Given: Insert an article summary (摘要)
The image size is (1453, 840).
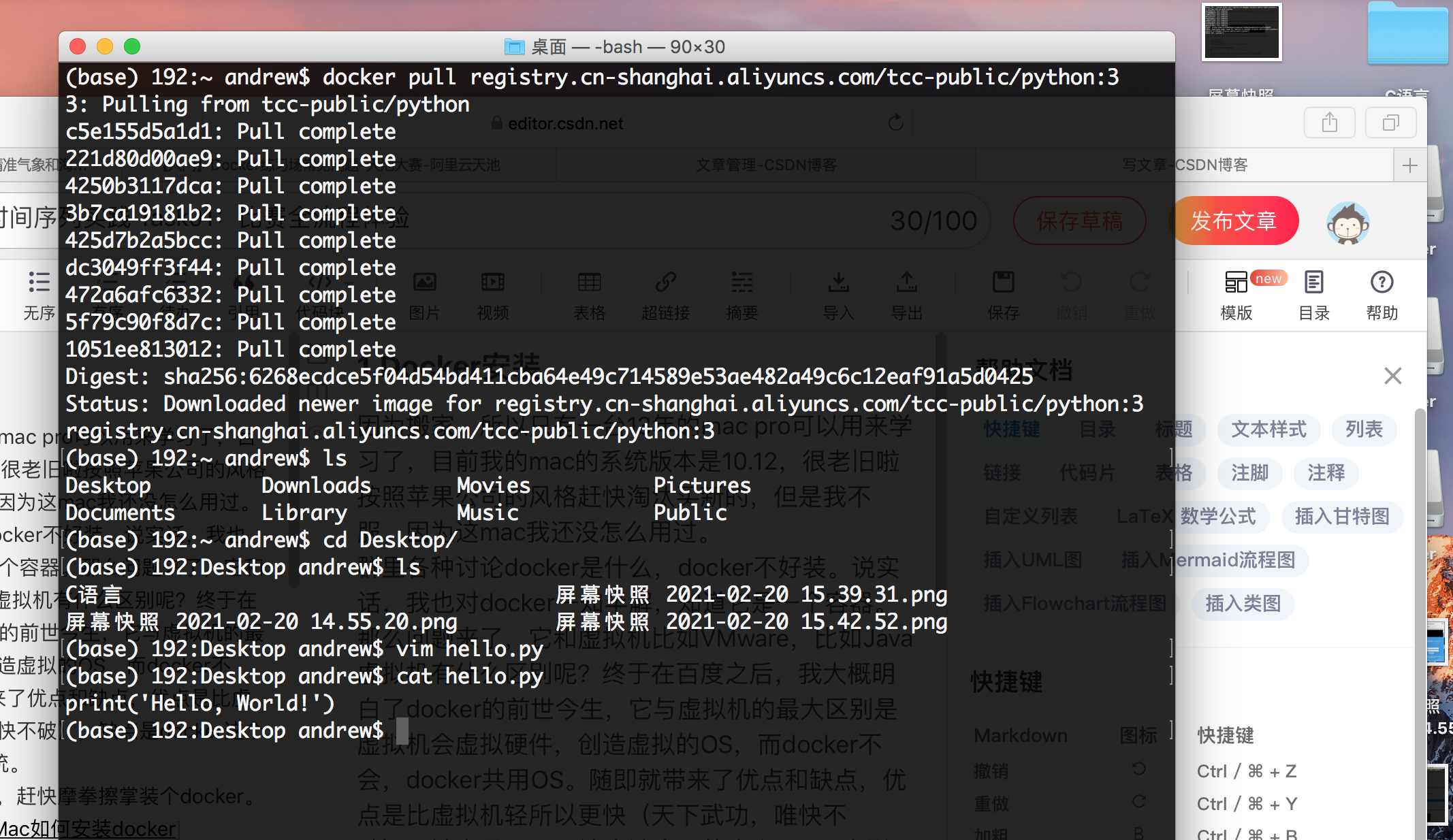Looking at the screenshot, I should (x=741, y=293).
